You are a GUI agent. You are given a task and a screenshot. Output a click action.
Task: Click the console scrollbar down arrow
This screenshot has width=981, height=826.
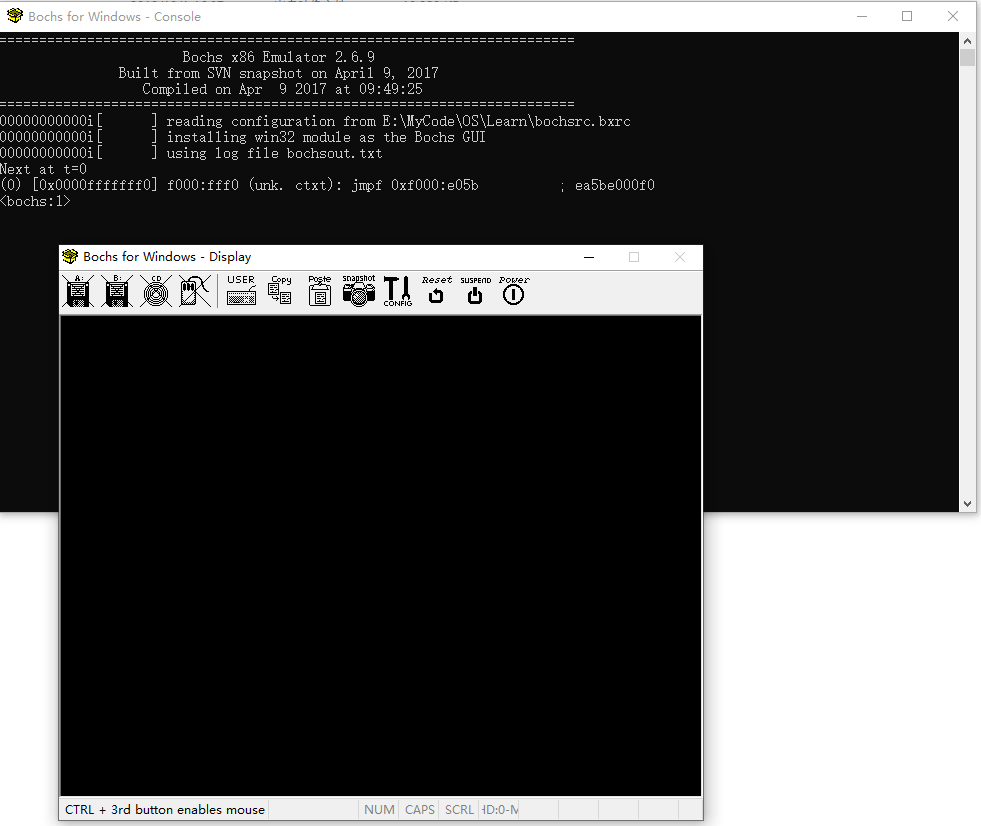pyautogui.click(x=967, y=504)
